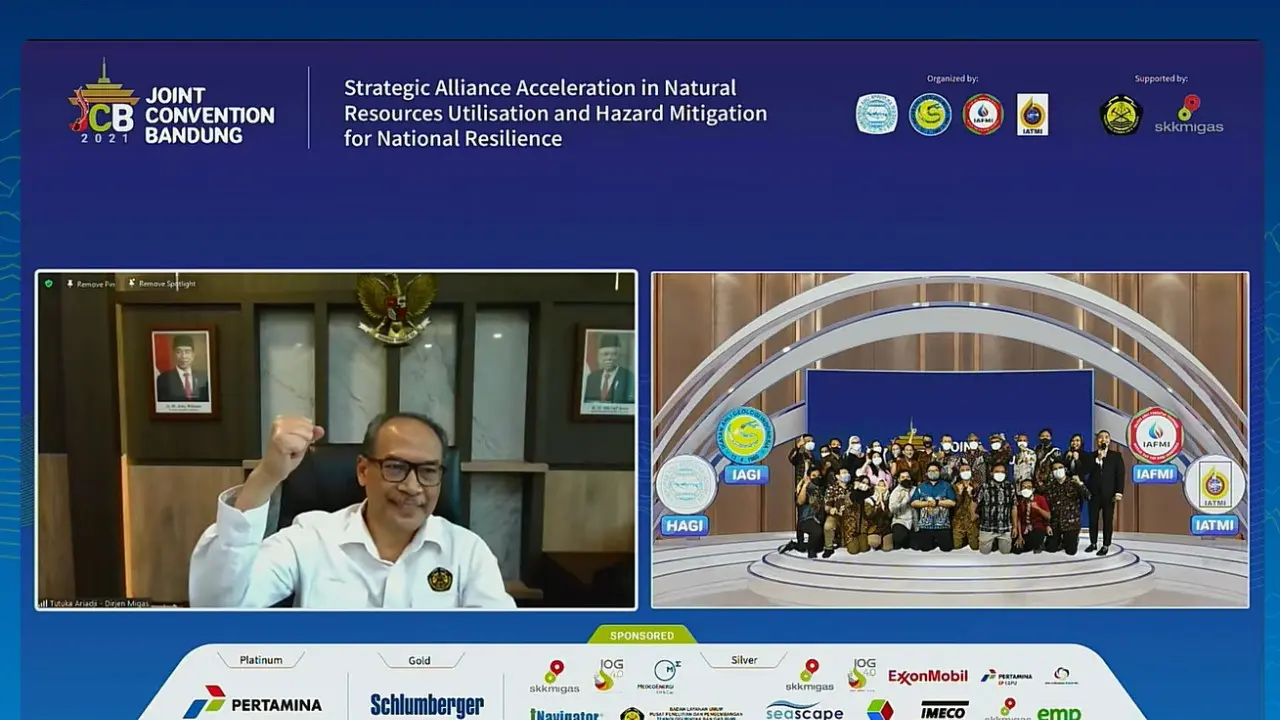The width and height of the screenshot is (1280, 720).
Task: Click the IMECO sponsor logo
Action: click(944, 710)
